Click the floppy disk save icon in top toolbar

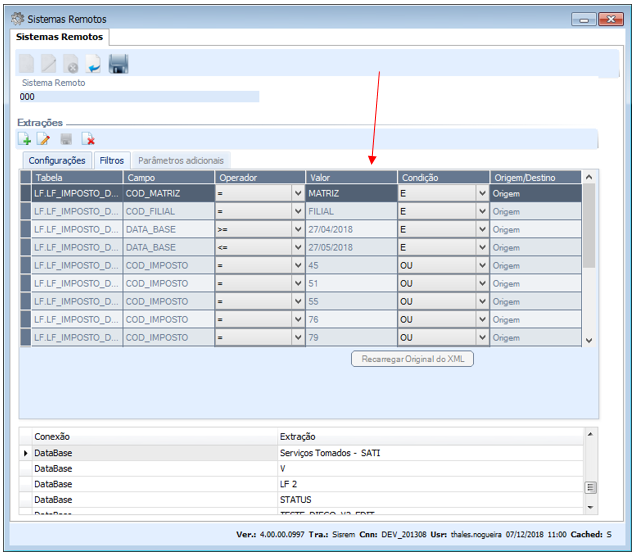pyautogui.click(x=118, y=65)
